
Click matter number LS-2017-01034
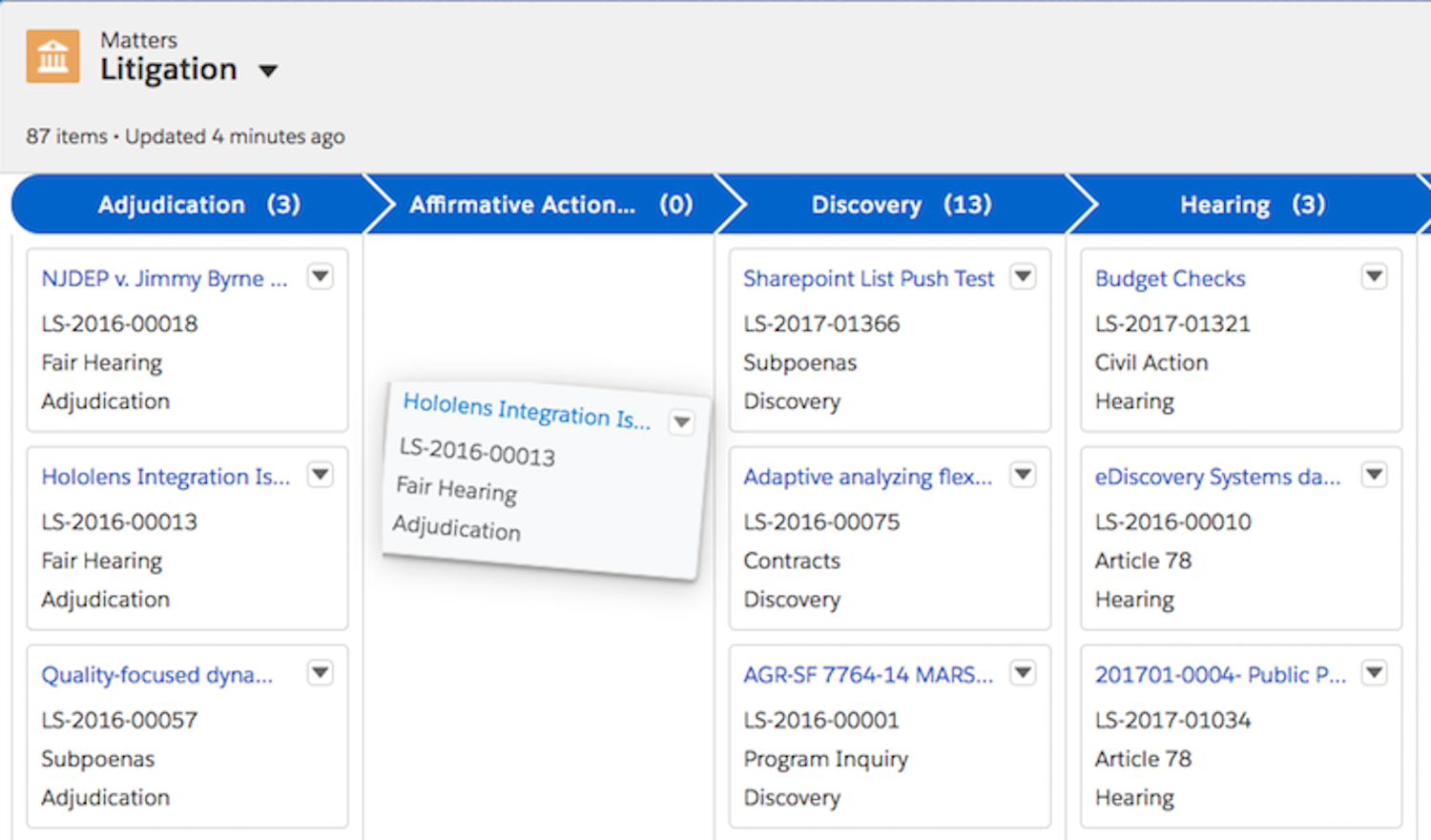tap(1173, 721)
